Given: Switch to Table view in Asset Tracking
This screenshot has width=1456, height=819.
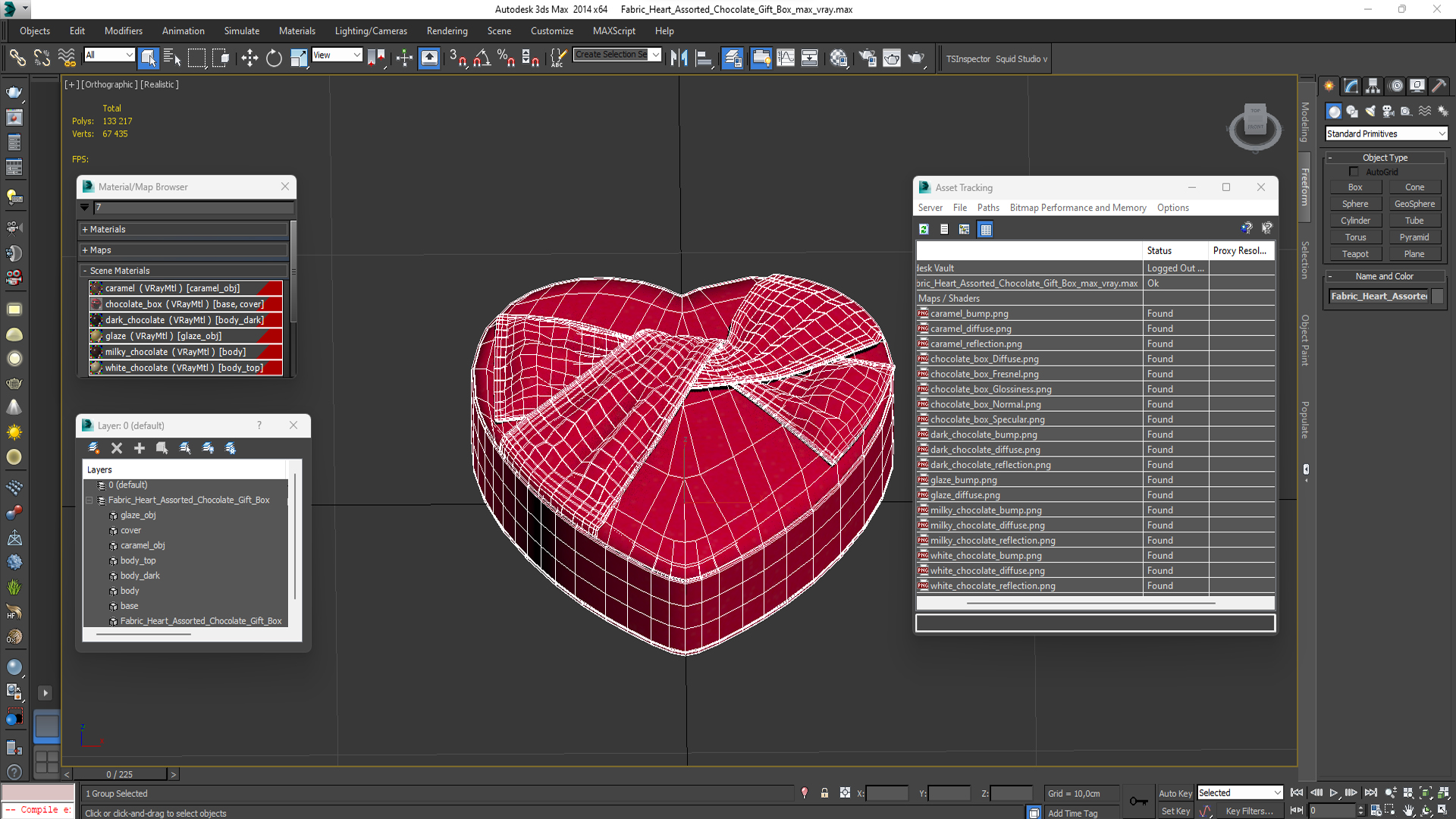Looking at the screenshot, I should [985, 229].
